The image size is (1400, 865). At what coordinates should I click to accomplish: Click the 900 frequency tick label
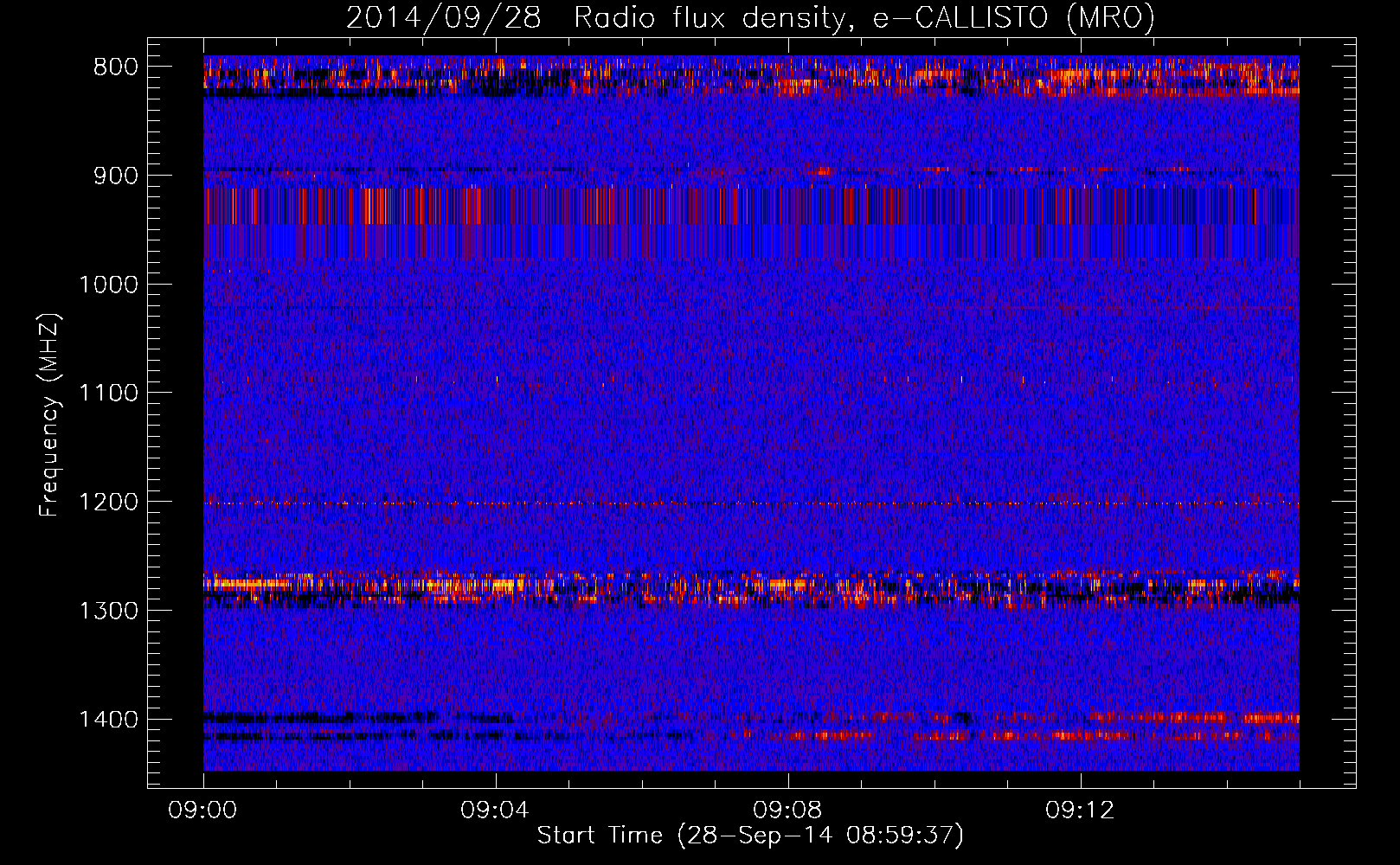tap(115, 176)
